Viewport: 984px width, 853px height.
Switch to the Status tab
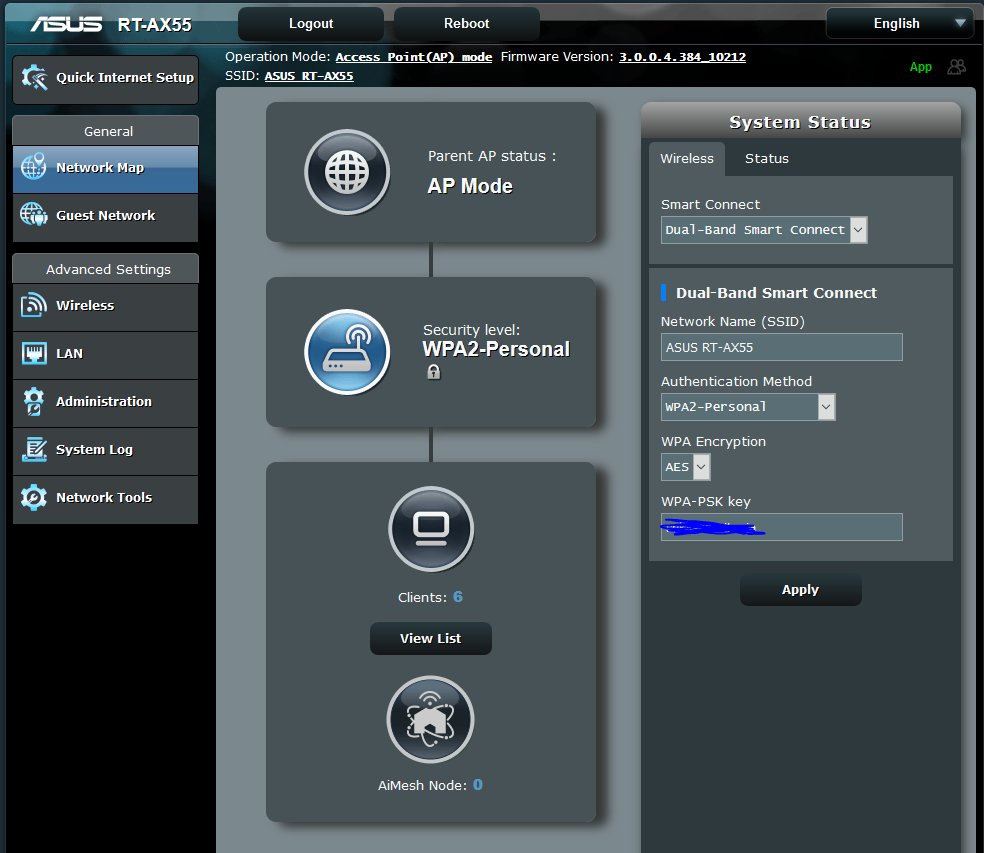(766, 159)
